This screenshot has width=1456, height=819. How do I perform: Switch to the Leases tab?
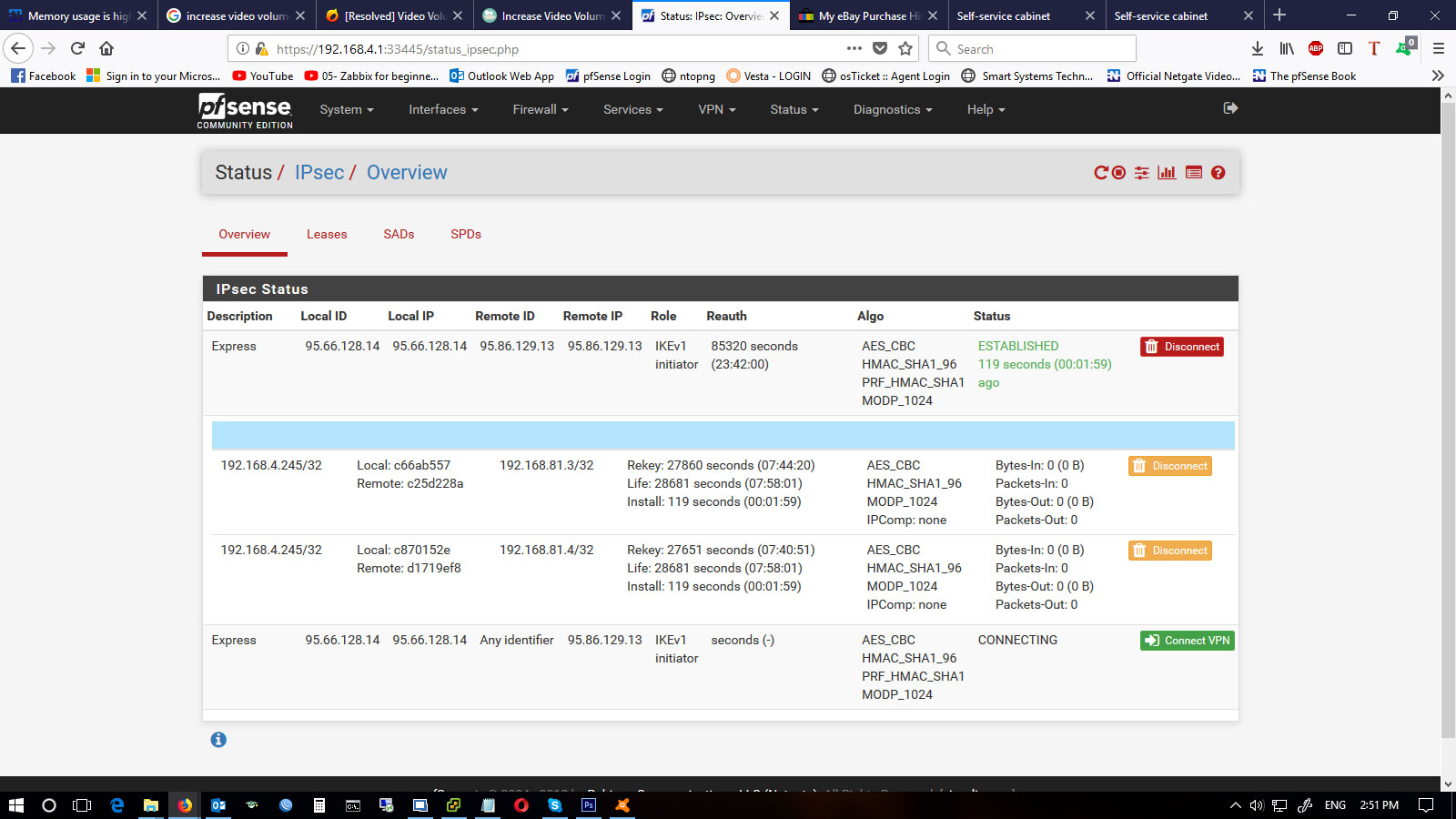click(327, 235)
